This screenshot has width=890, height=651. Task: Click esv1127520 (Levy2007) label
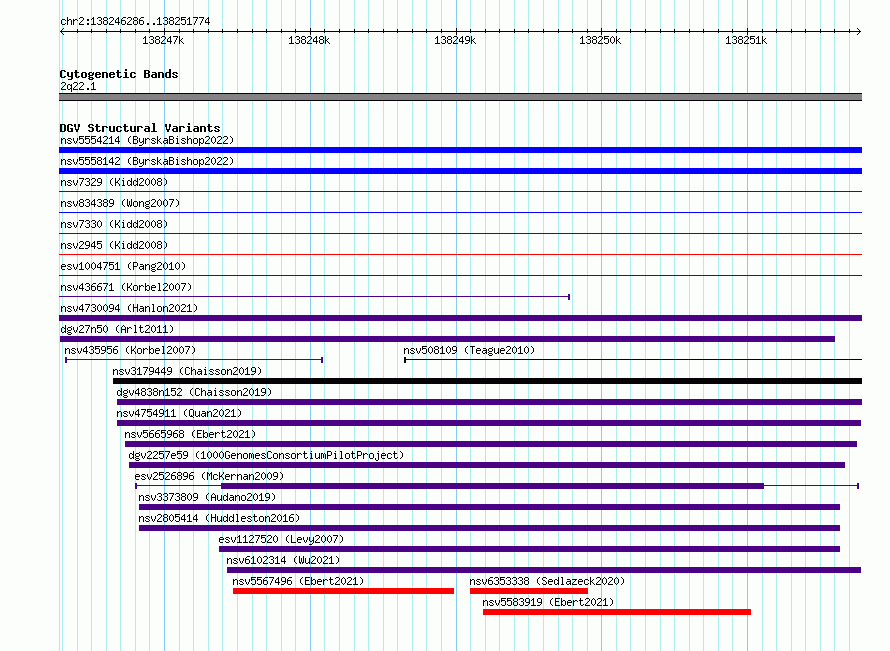tap(282, 539)
